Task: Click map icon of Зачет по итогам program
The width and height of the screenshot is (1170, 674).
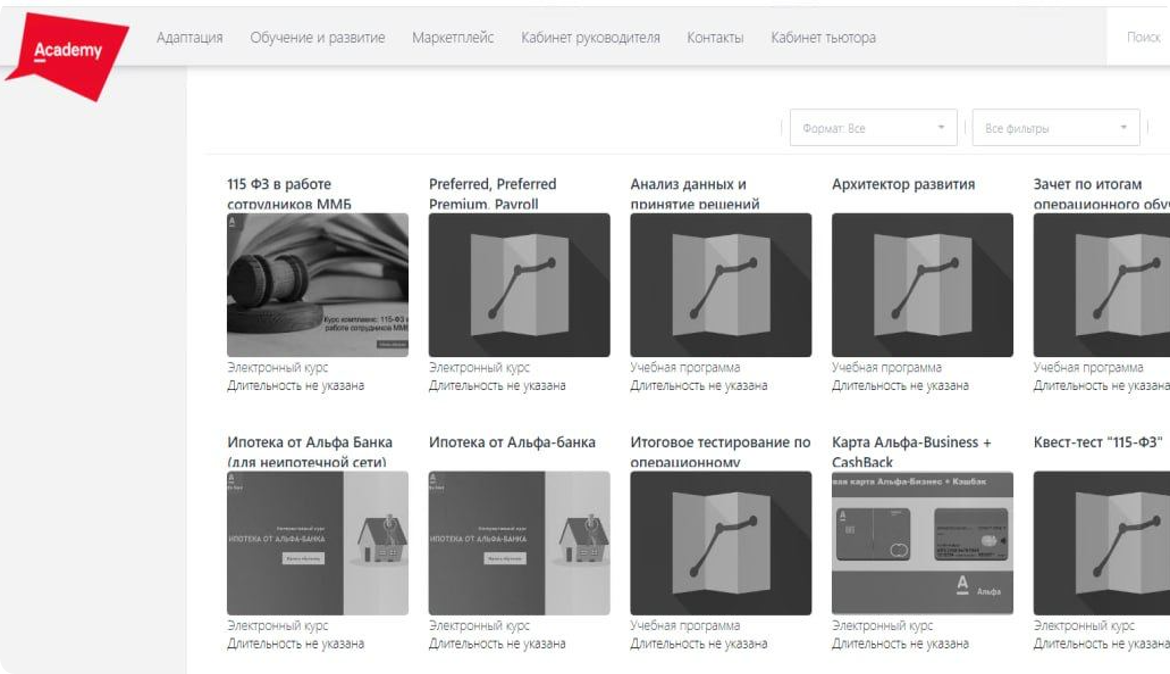Action: coord(1101,285)
